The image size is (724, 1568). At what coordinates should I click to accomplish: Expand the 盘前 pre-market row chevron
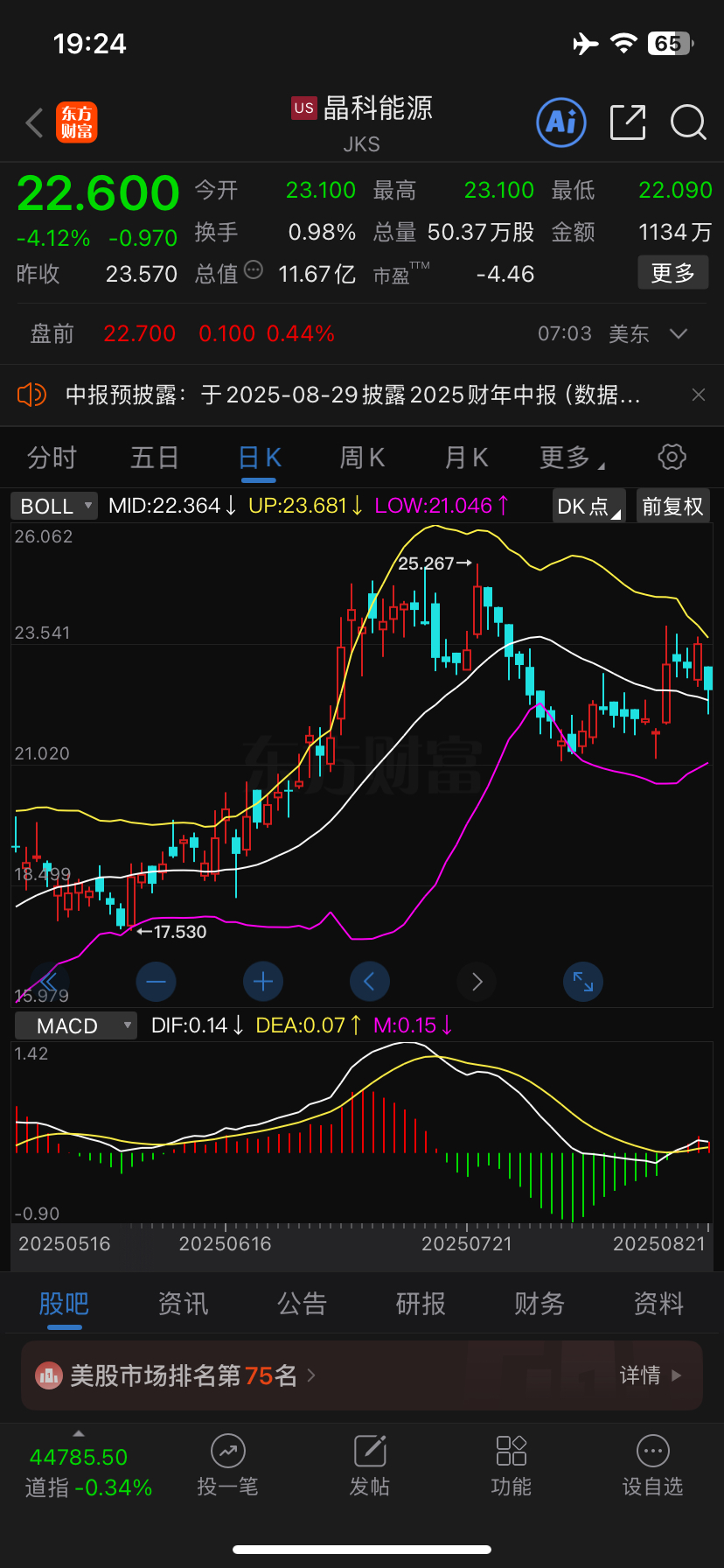679,333
